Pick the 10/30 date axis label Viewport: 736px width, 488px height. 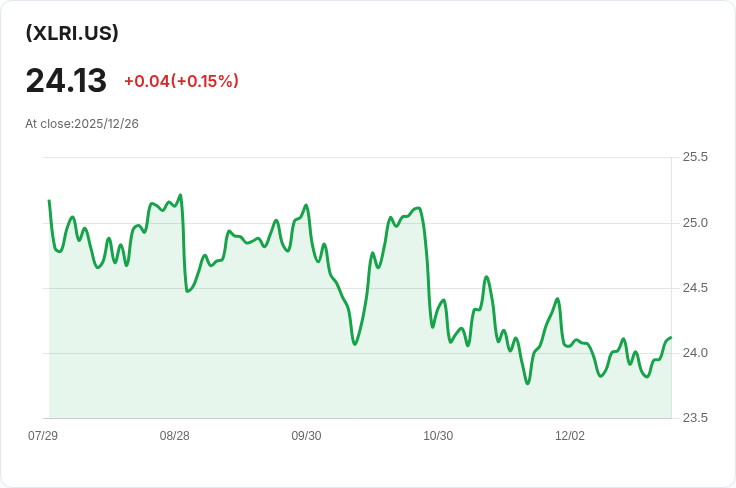point(438,436)
